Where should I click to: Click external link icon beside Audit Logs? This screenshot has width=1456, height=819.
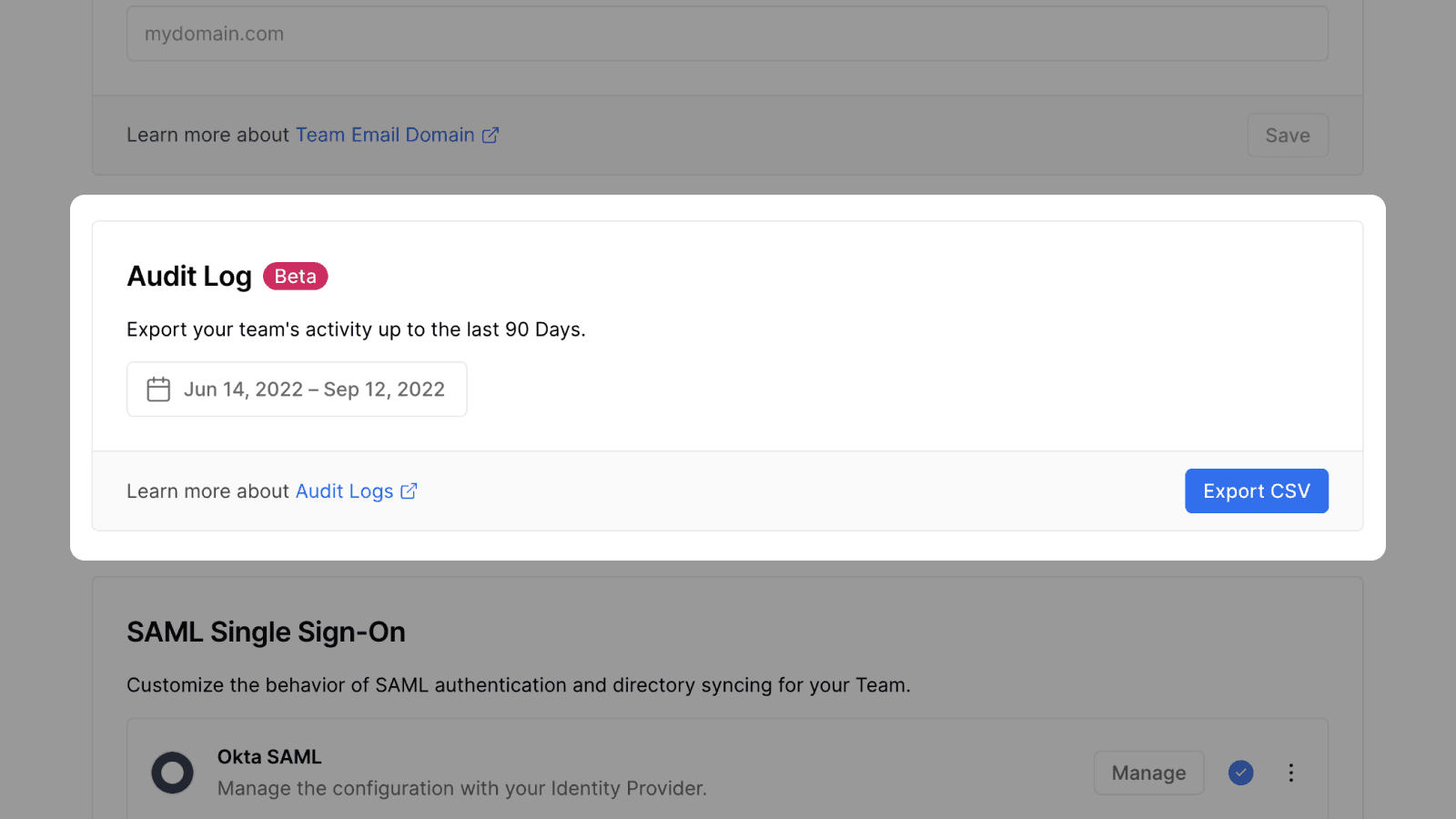tap(409, 491)
